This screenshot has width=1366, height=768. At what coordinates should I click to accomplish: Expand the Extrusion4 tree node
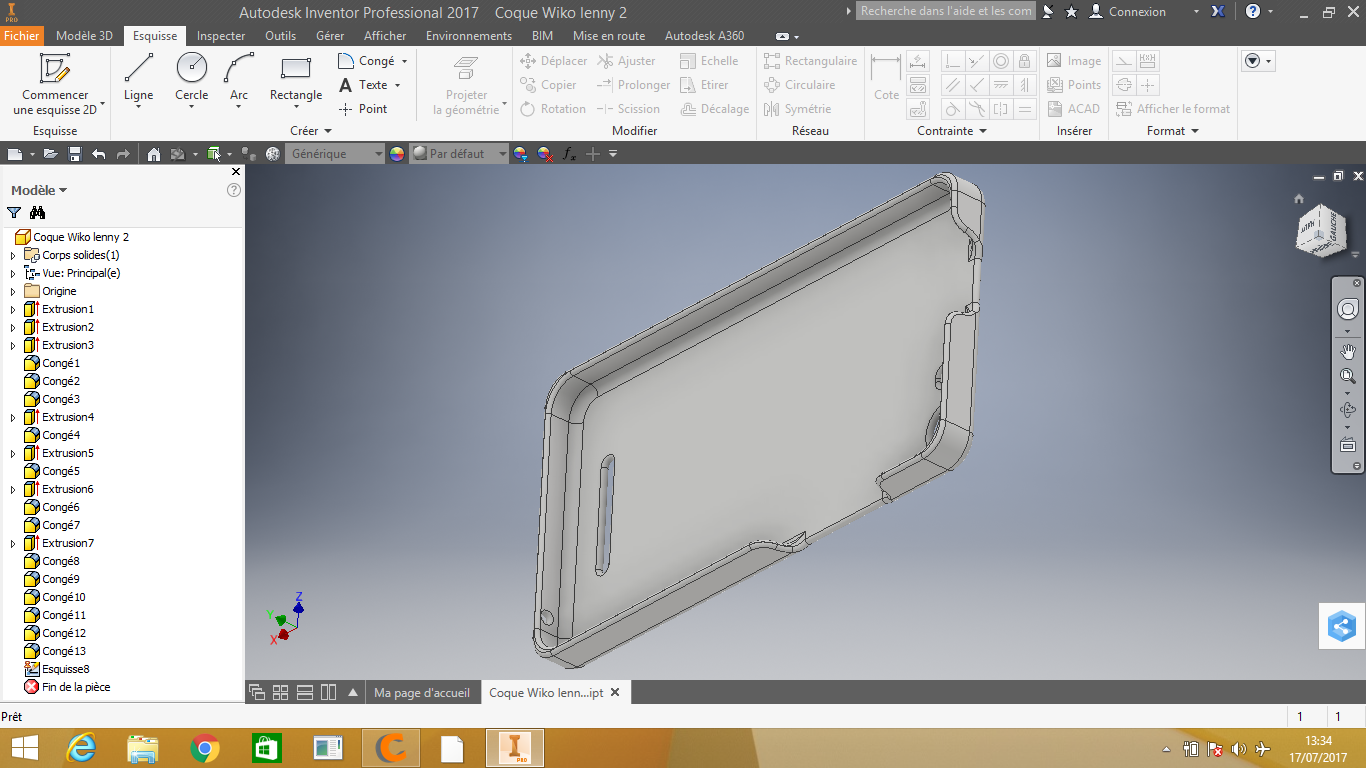pyautogui.click(x=13, y=417)
